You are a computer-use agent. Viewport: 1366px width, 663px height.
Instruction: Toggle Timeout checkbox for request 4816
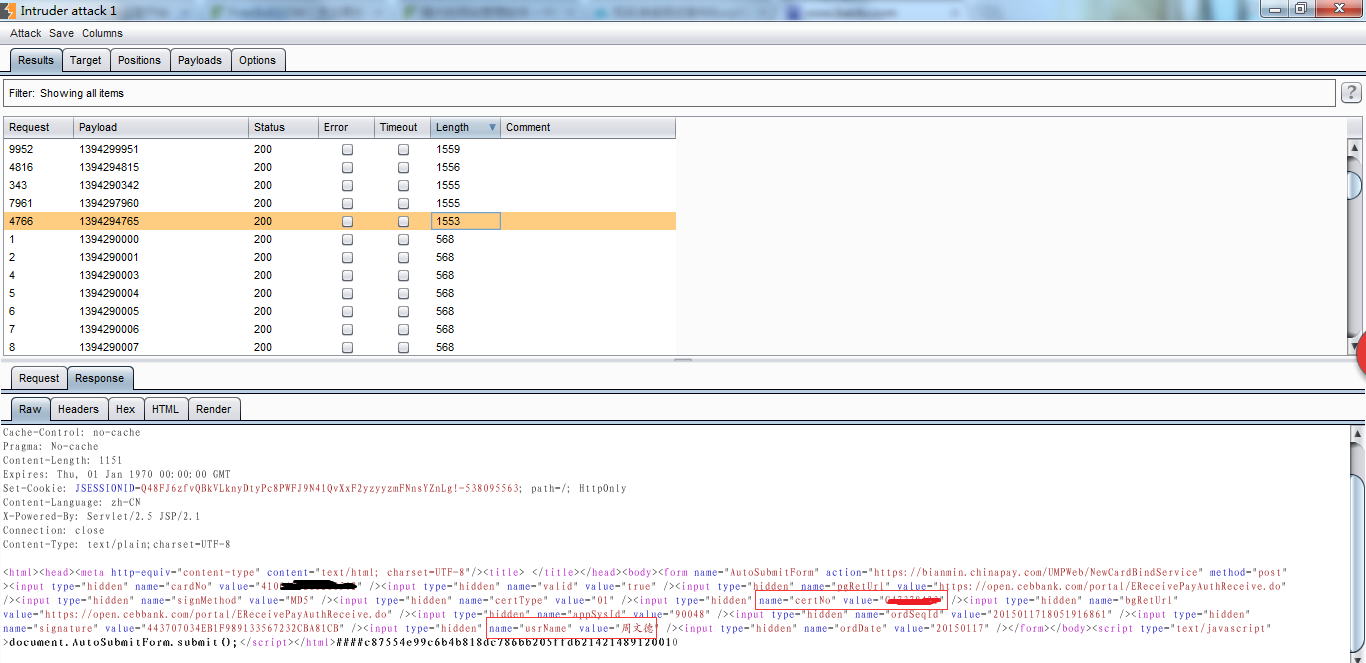[x=403, y=168]
